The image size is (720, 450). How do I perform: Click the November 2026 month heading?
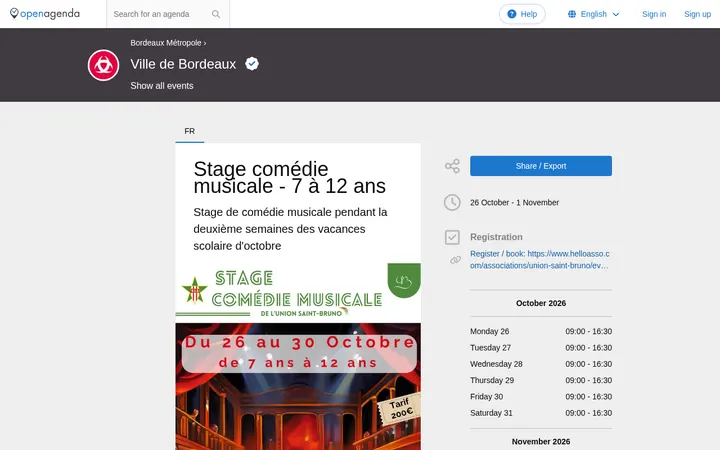tap(541, 441)
